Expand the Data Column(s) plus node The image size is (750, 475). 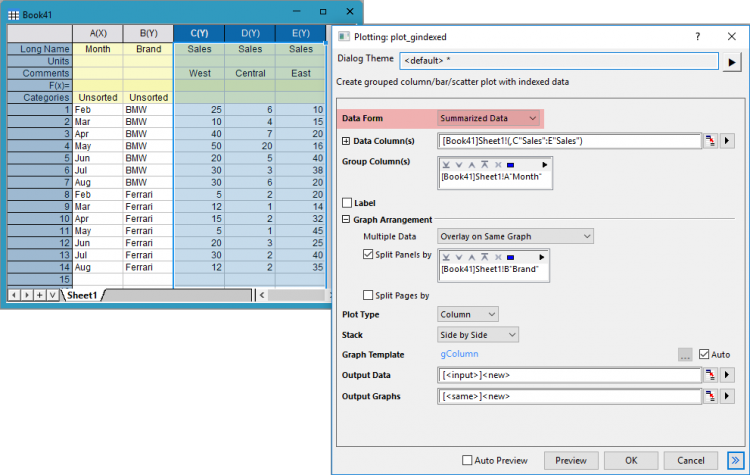coord(346,141)
